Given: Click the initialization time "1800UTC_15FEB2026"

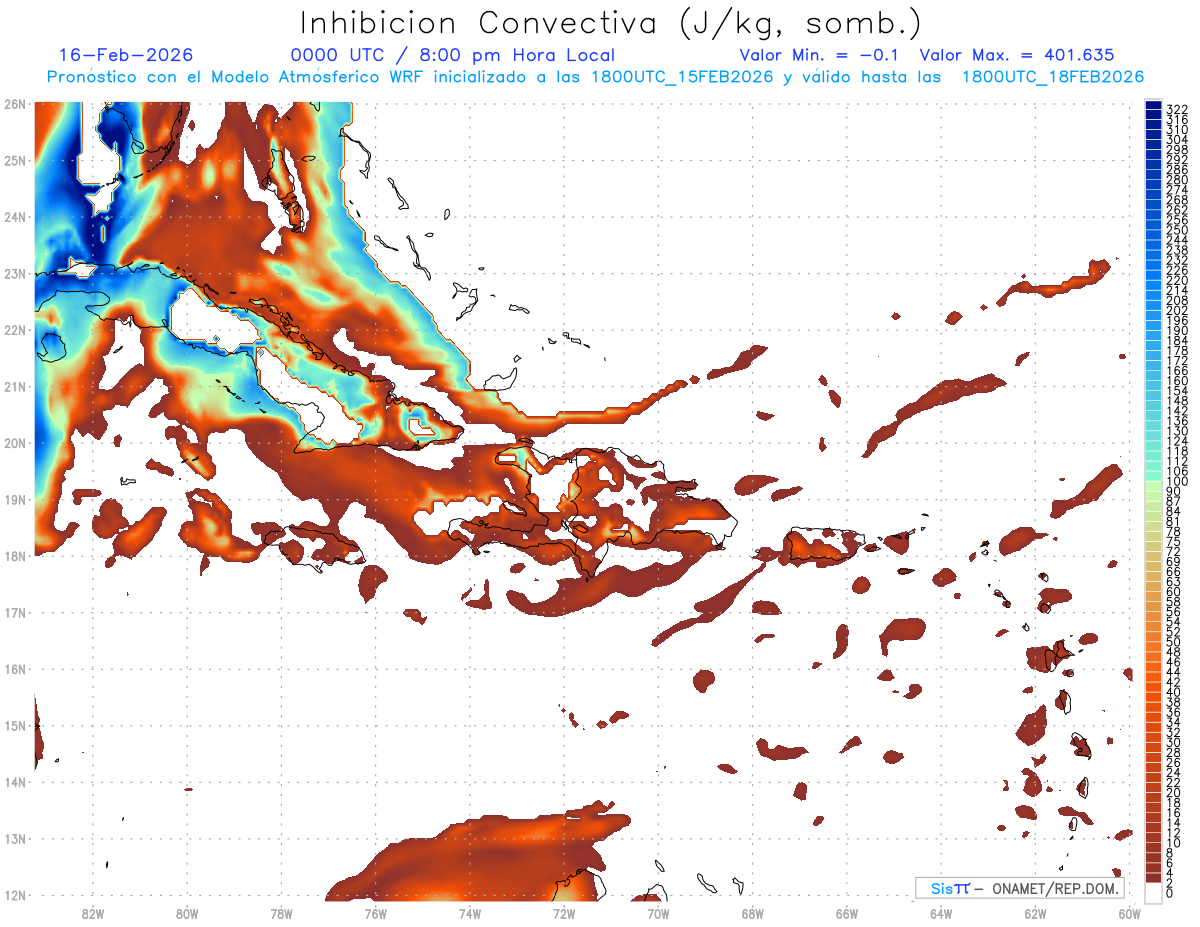Looking at the screenshot, I should pos(682,77).
